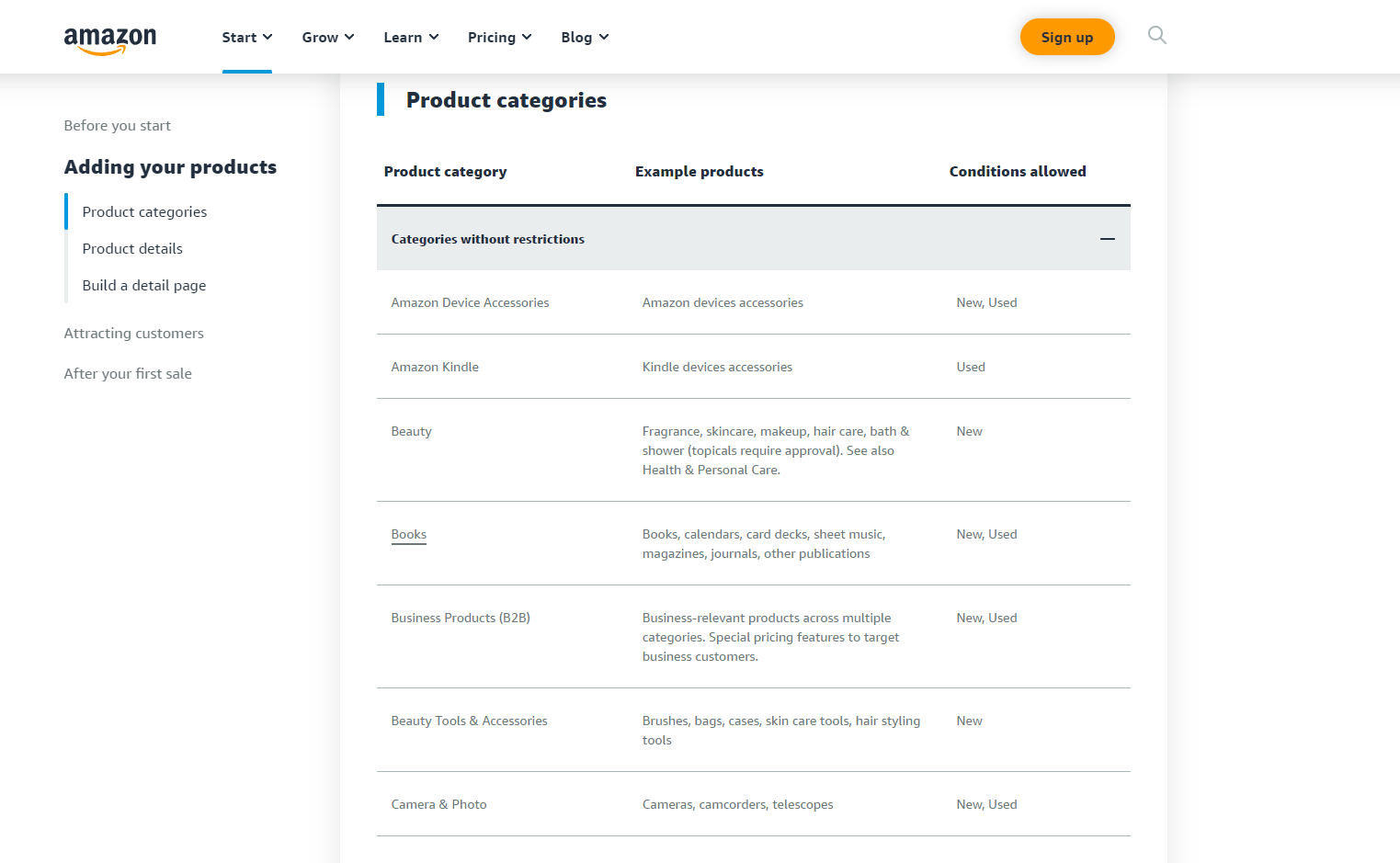Collapse Categories without restrictions minus icon
The height and width of the screenshot is (863, 1400).
pyautogui.click(x=1107, y=239)
